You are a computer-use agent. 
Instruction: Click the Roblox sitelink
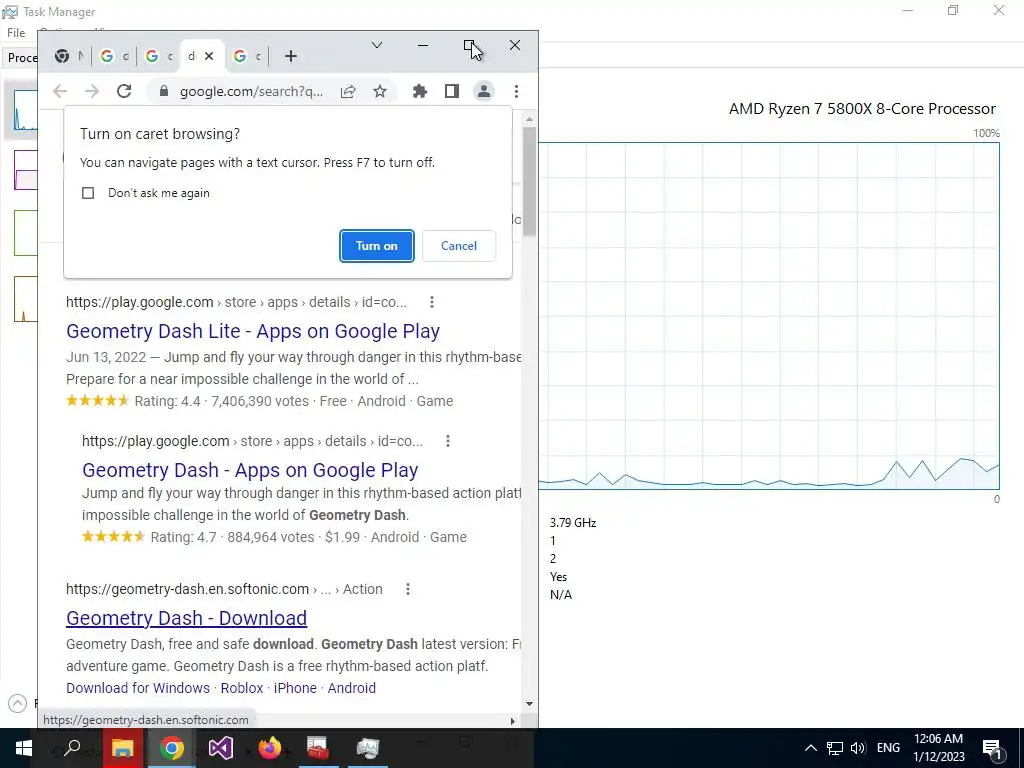[242, 688]
